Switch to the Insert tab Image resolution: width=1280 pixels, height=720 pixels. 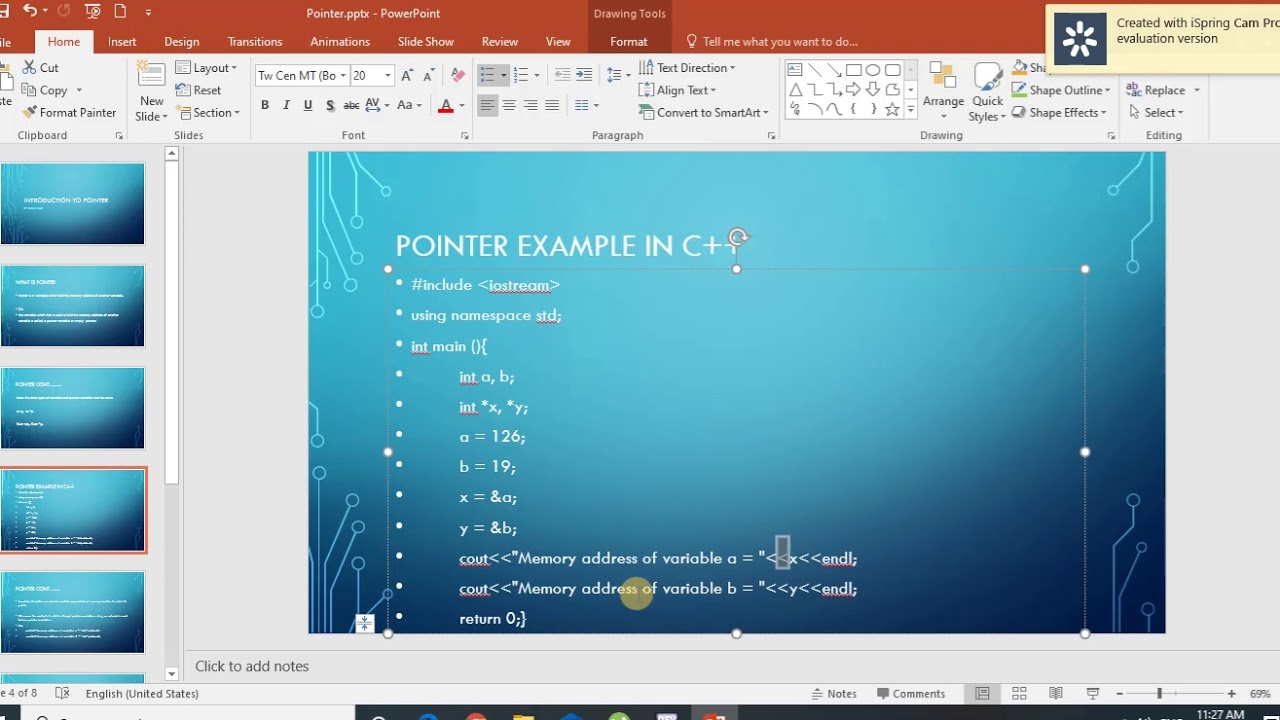click(x=122, y=42)
